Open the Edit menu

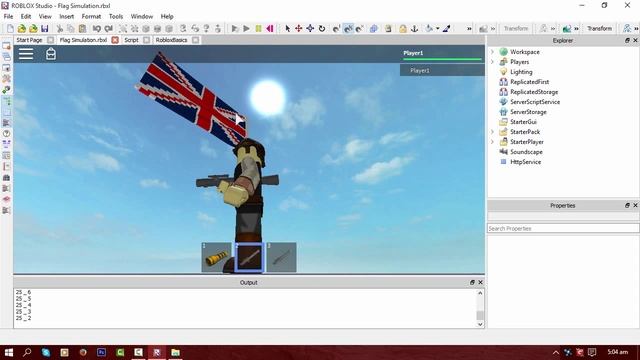coord(26,16)
